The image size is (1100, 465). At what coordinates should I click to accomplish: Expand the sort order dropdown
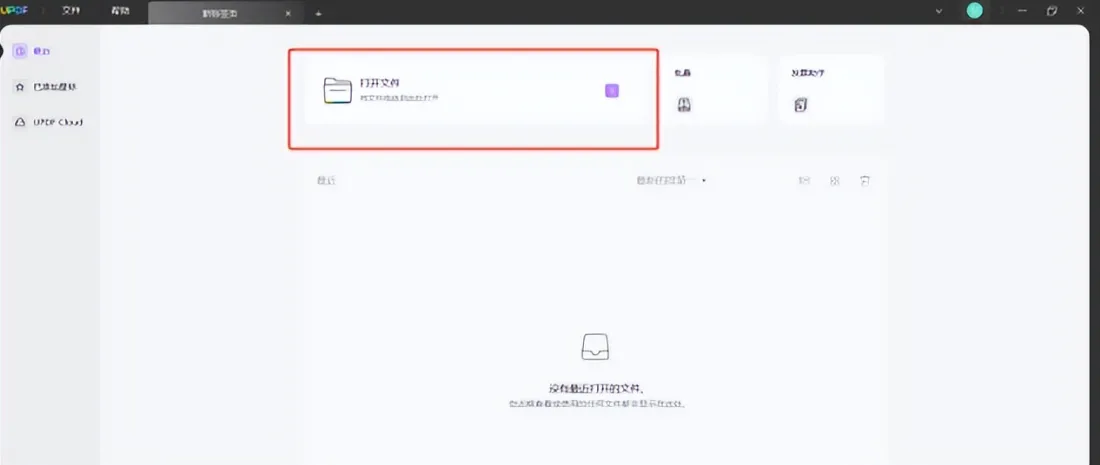pos(671,180)
